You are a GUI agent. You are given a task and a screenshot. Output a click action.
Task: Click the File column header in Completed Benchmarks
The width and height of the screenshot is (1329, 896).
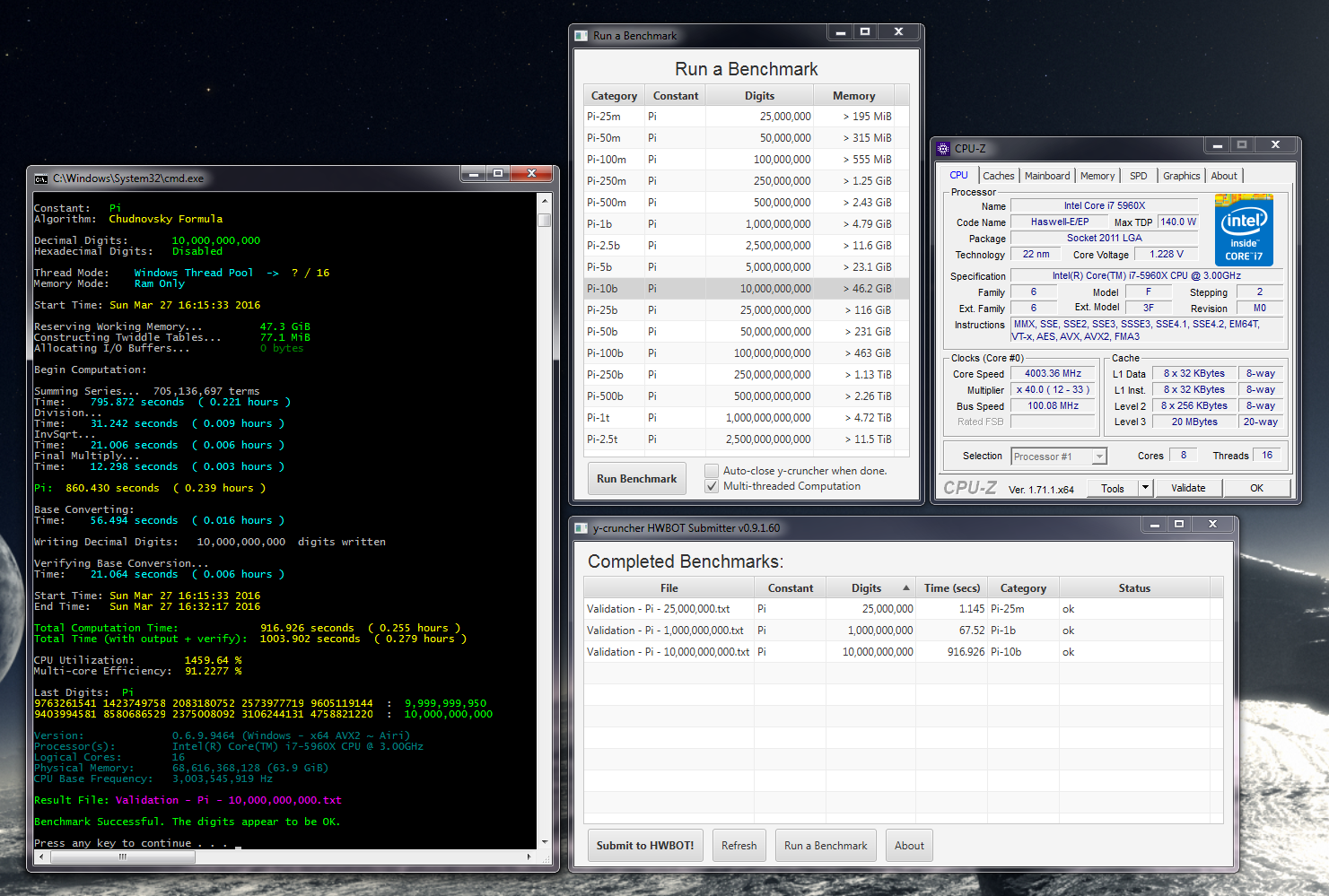669,588
